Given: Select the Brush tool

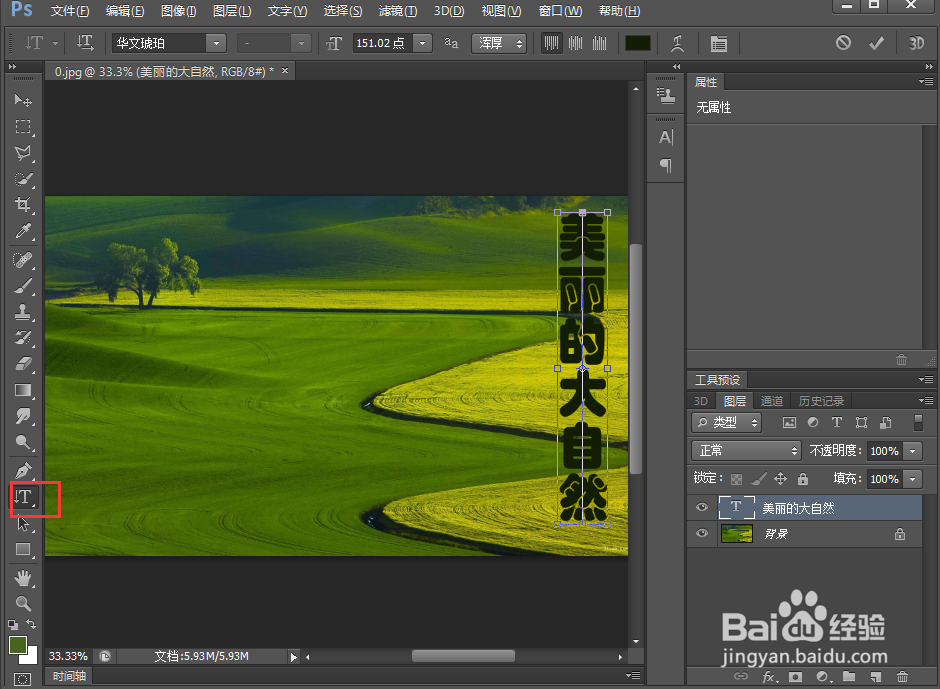Looking at the screenshot, I should tap(23, 286).
